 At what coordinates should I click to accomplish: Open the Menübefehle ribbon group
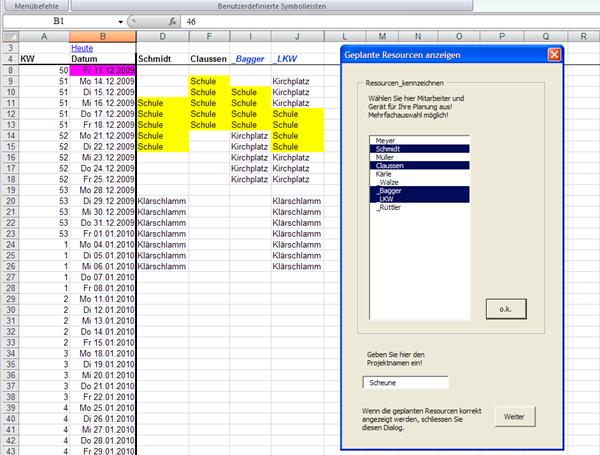(x=34, y=5)
